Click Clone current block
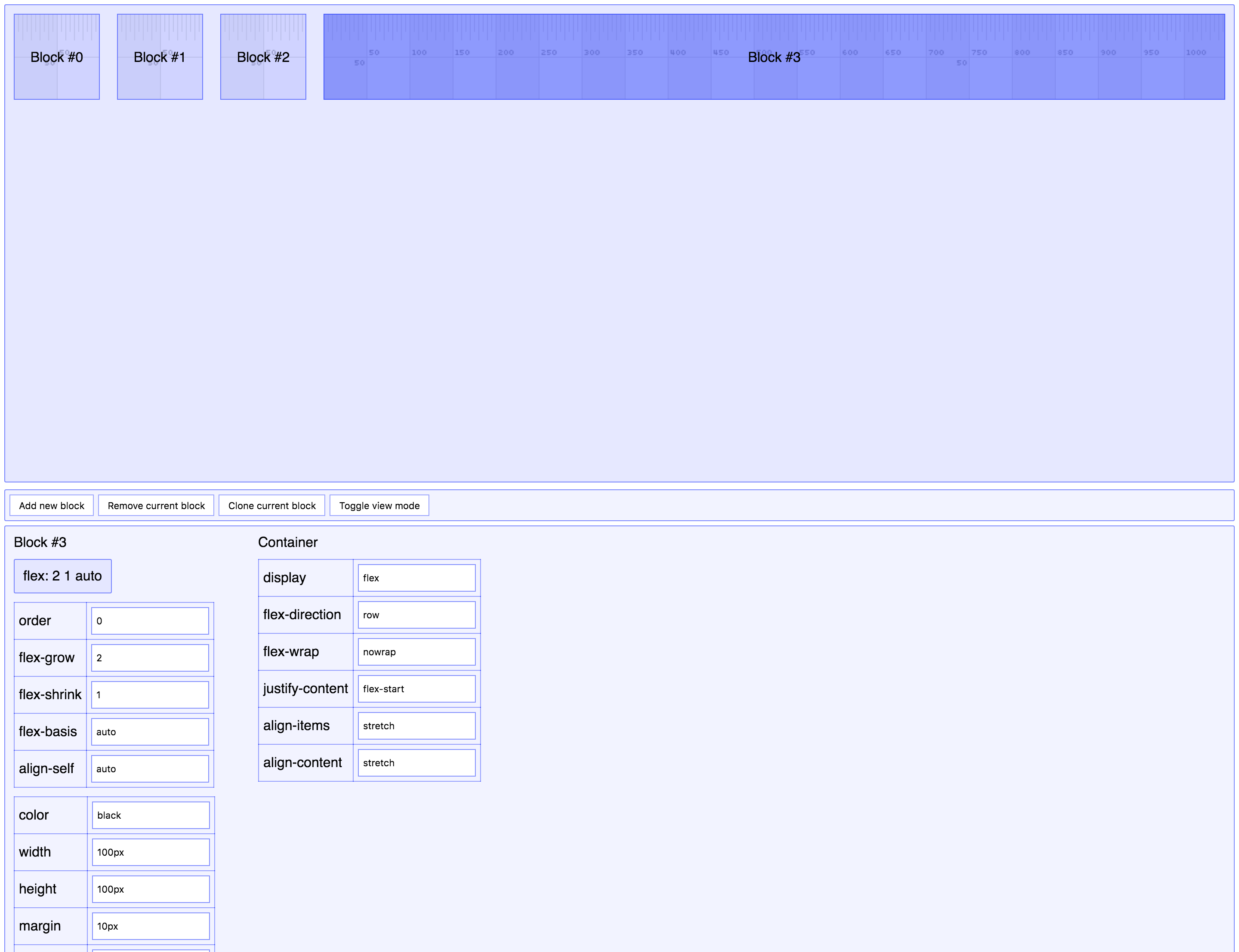 271,506
